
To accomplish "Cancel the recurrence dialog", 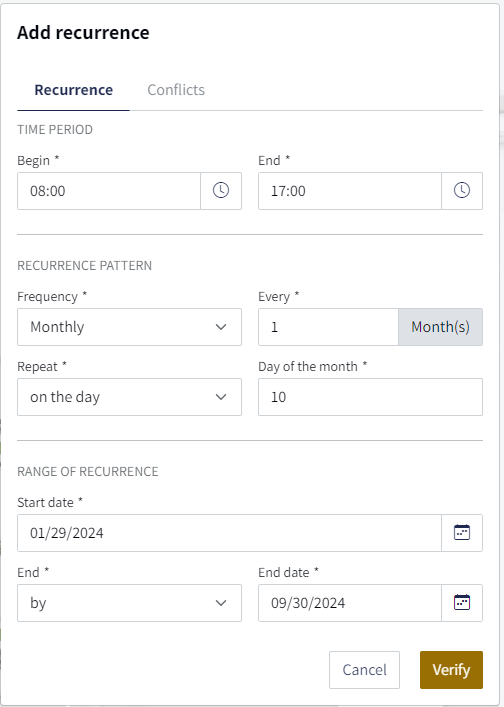I will pyautogui.click(x=364, y=670).
